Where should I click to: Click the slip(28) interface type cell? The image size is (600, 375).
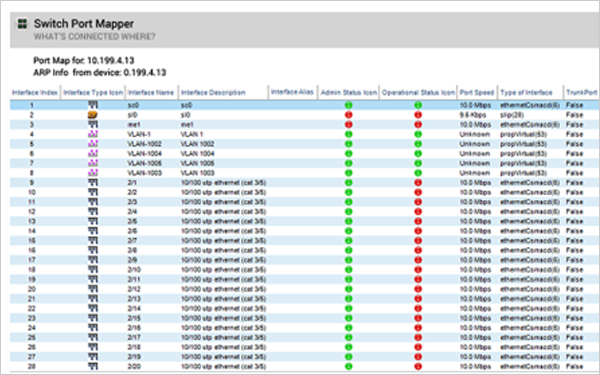tap(512, 114)
